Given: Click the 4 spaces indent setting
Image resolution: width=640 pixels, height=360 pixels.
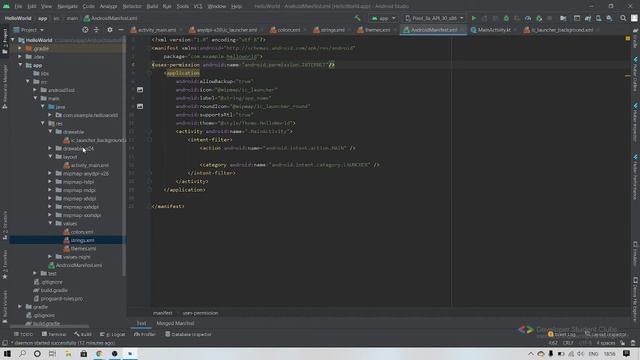Looking at the screenshot, I should [x=605, y=343].
